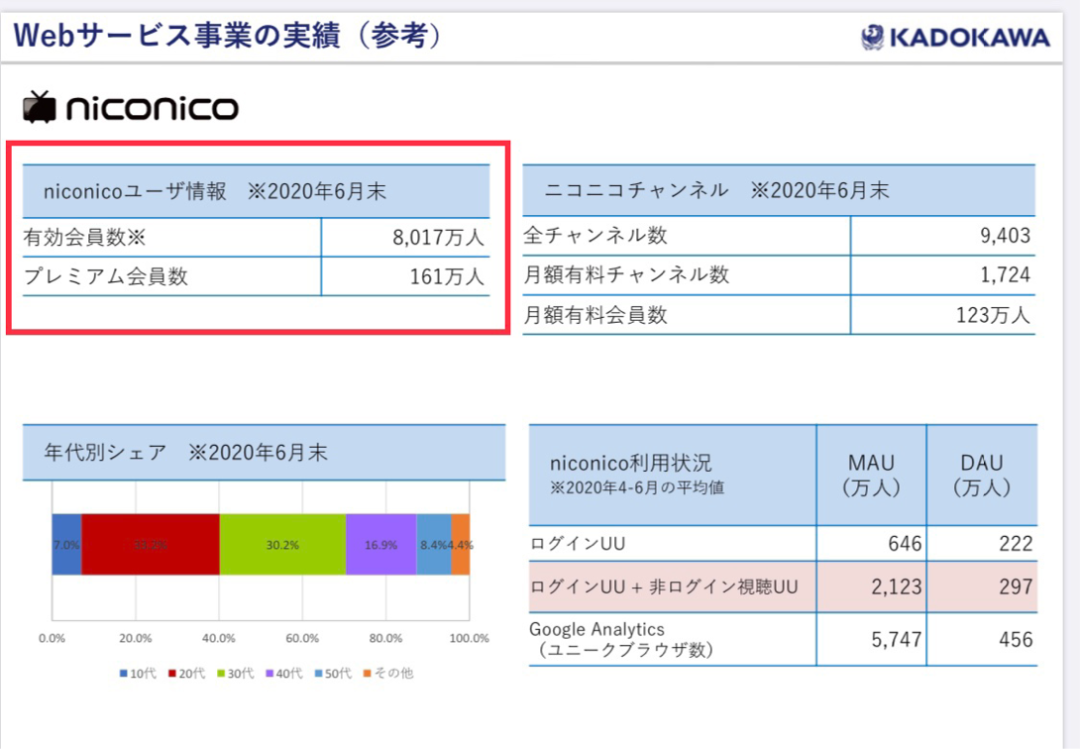Click the DAU value '222'
This screenshot has height=749, width=1080.
tap(1015, 544)
